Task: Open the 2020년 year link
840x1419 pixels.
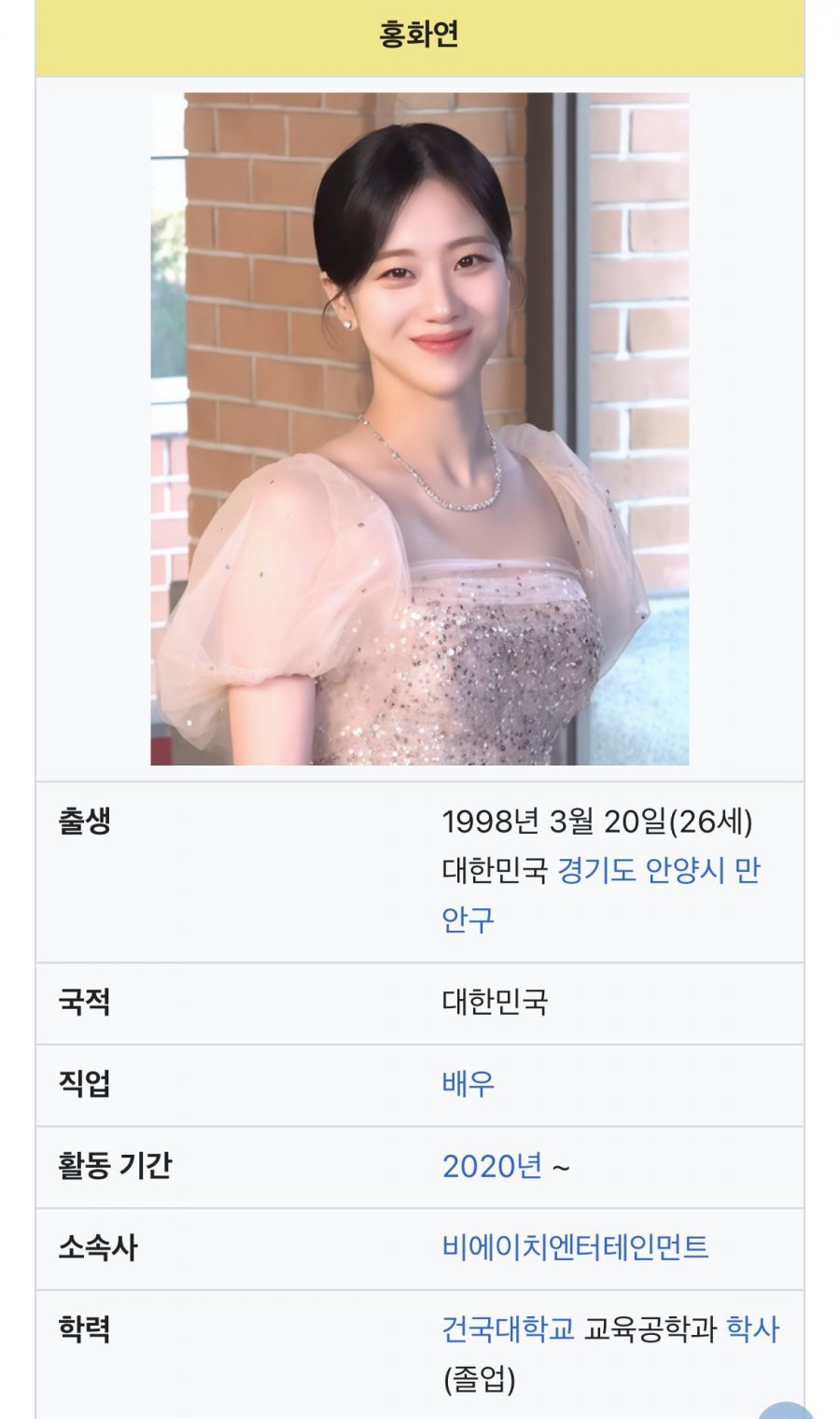Action: click(492, 1166)
